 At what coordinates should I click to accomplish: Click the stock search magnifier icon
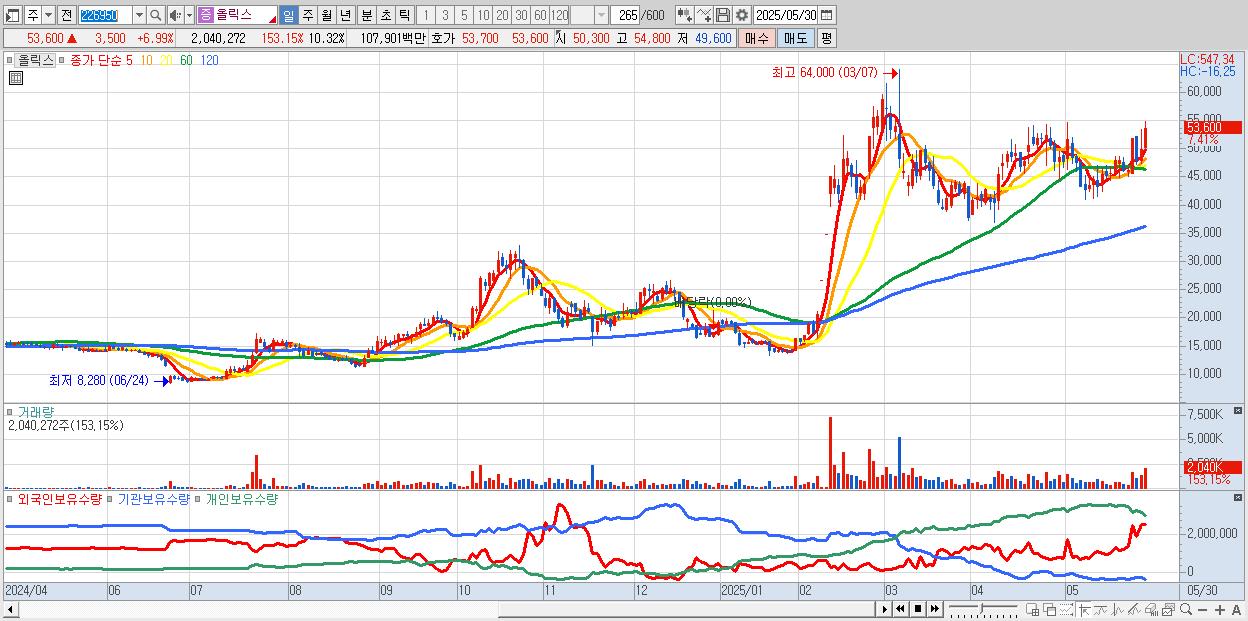(156, 15)
